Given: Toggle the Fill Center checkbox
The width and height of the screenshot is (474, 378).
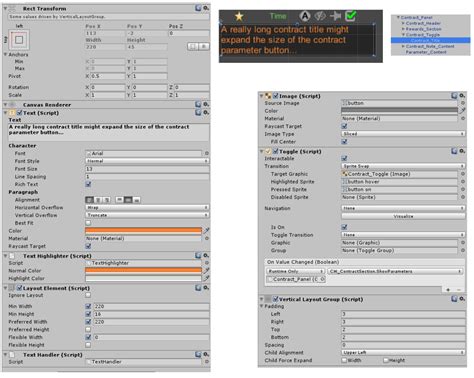Looking at the screenshot, I should pos(344,142).
